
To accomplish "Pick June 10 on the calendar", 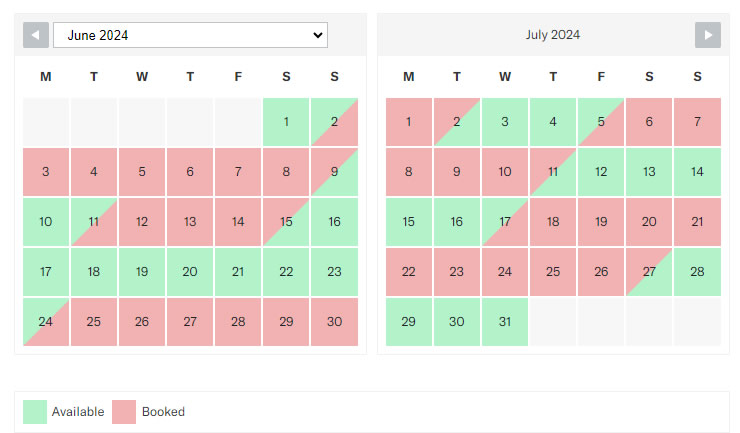I will (46, 222).
